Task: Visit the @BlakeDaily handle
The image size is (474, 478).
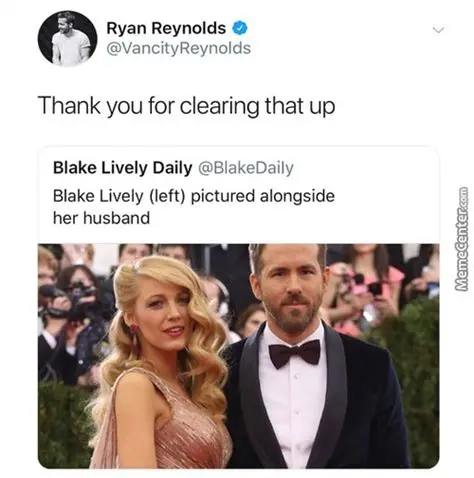Action: tap(246, 168)
